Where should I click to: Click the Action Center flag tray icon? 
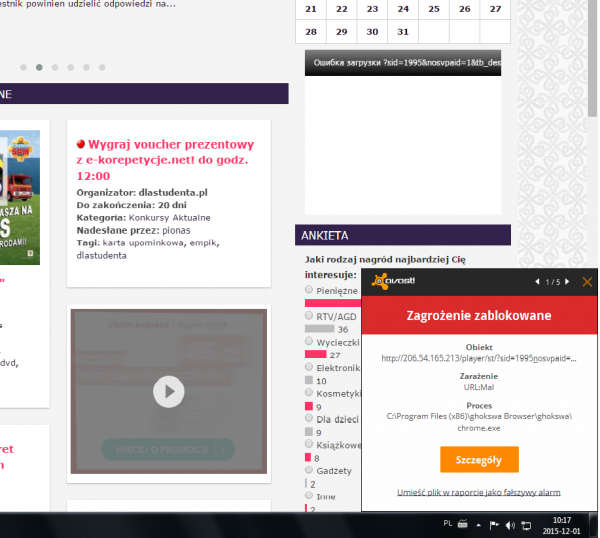coord(493,525)
